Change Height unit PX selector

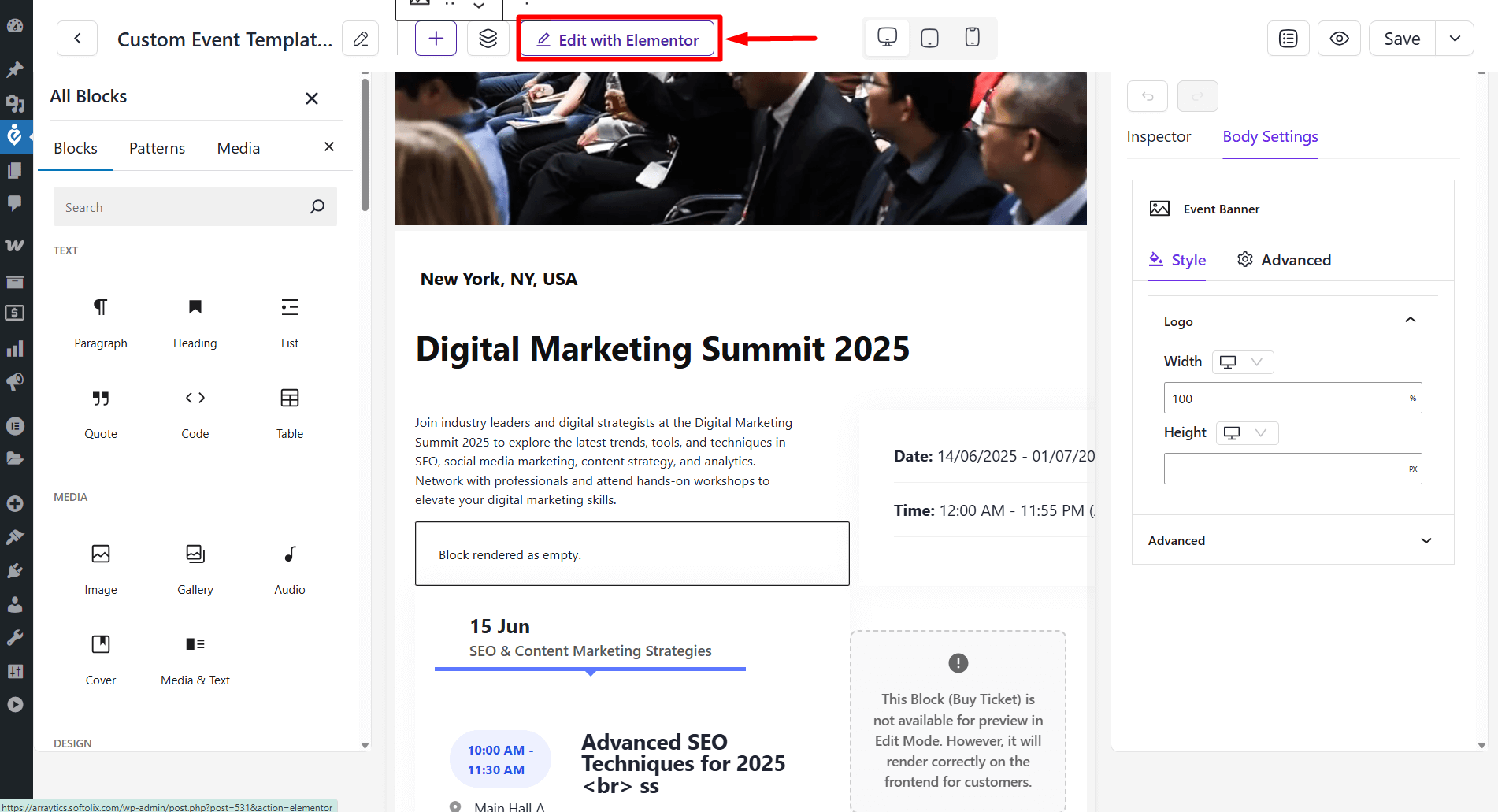(1413, 469)
